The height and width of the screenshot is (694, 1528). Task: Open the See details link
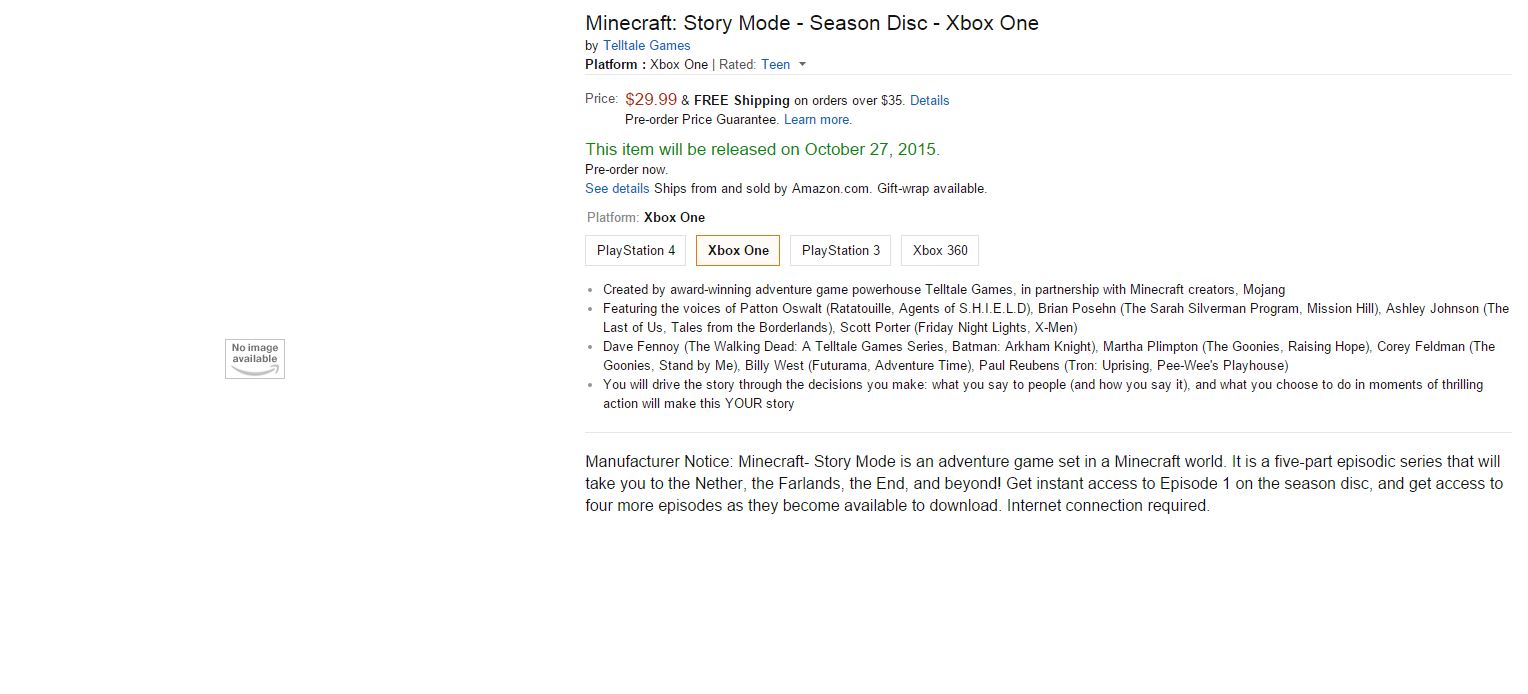coord(617,188)
